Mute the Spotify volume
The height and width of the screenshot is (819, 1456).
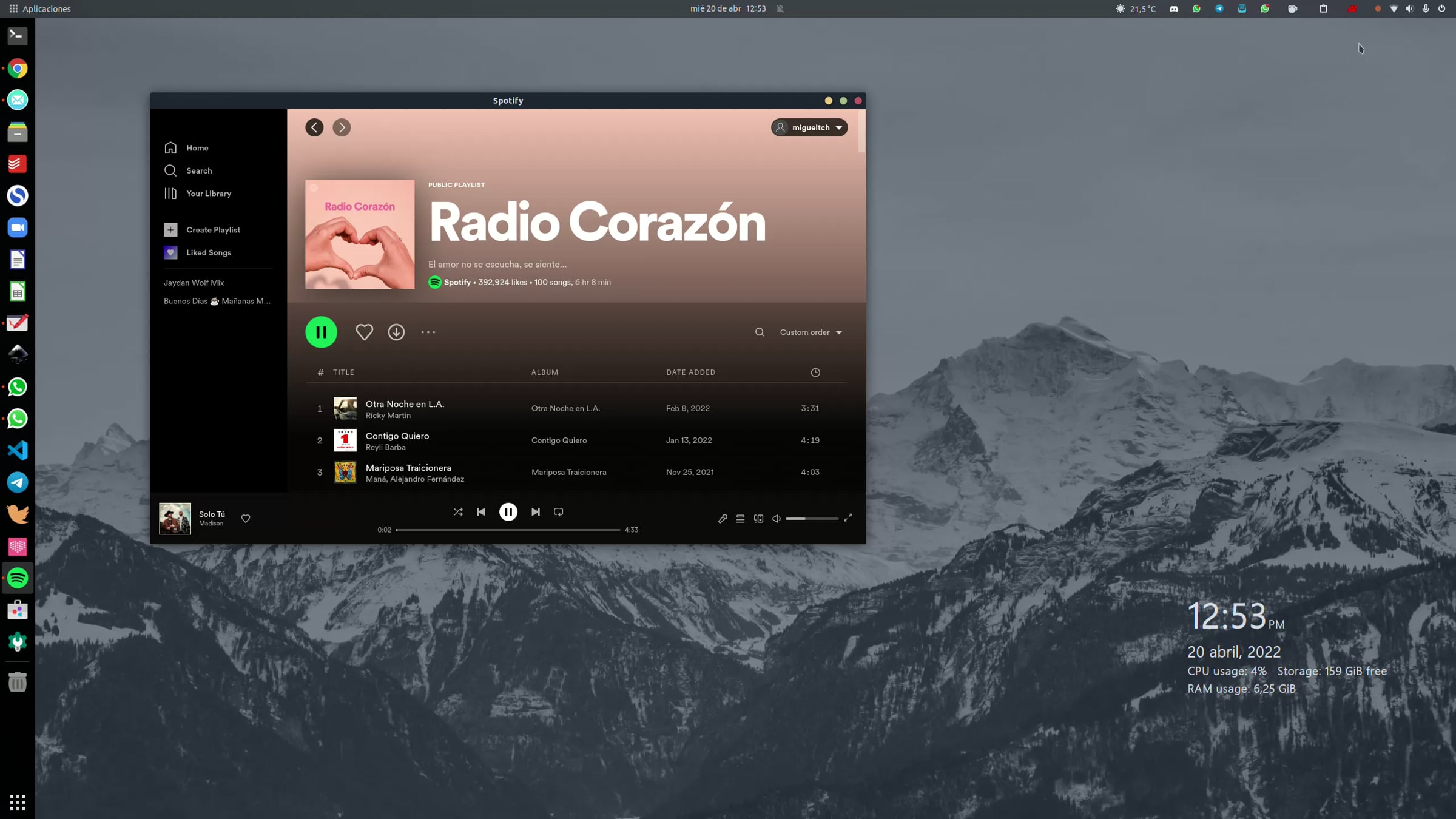(x=777, y=519)
